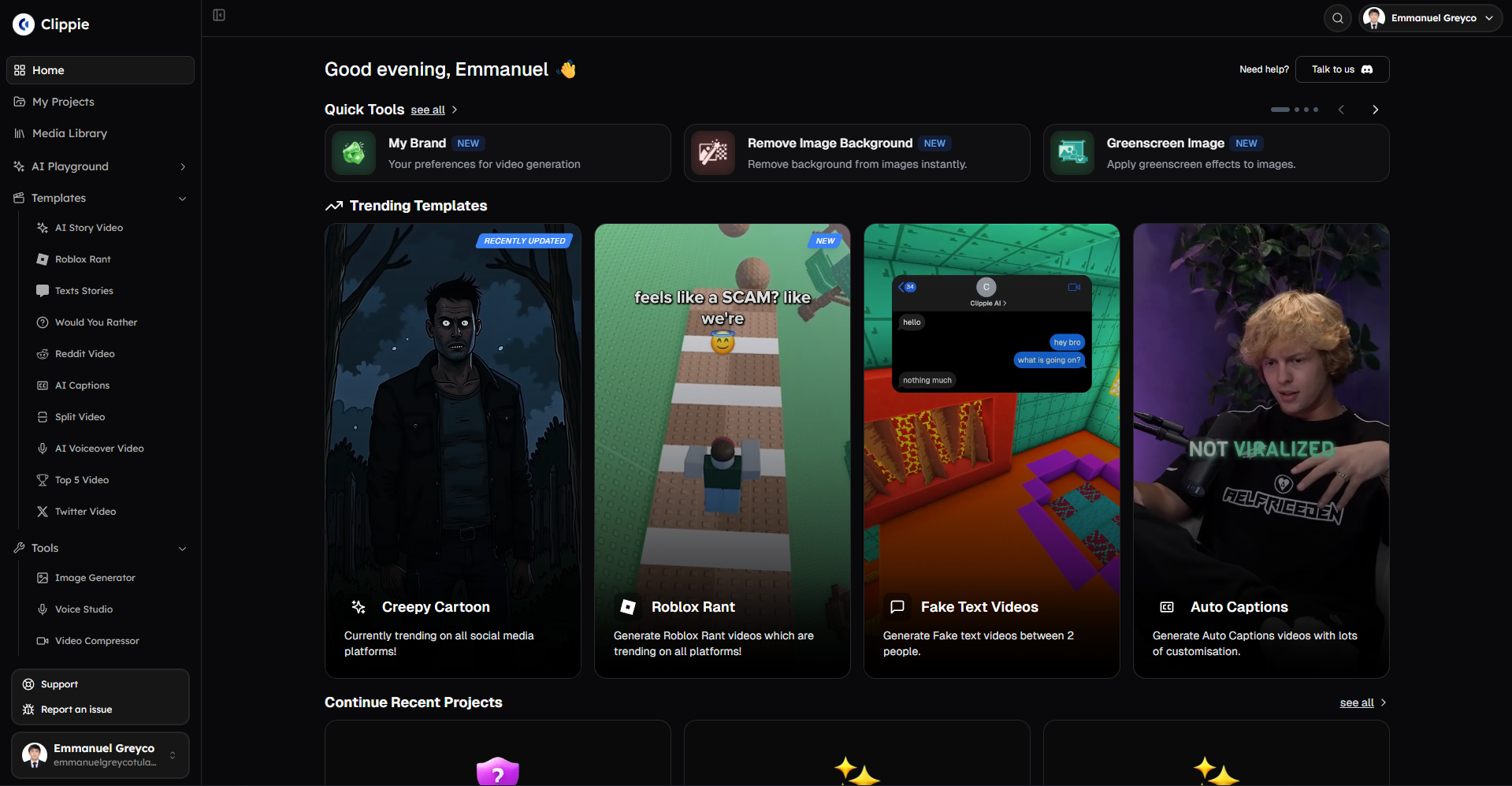Expand the AI Playground submenu chevron

click(x=183, y=166)
